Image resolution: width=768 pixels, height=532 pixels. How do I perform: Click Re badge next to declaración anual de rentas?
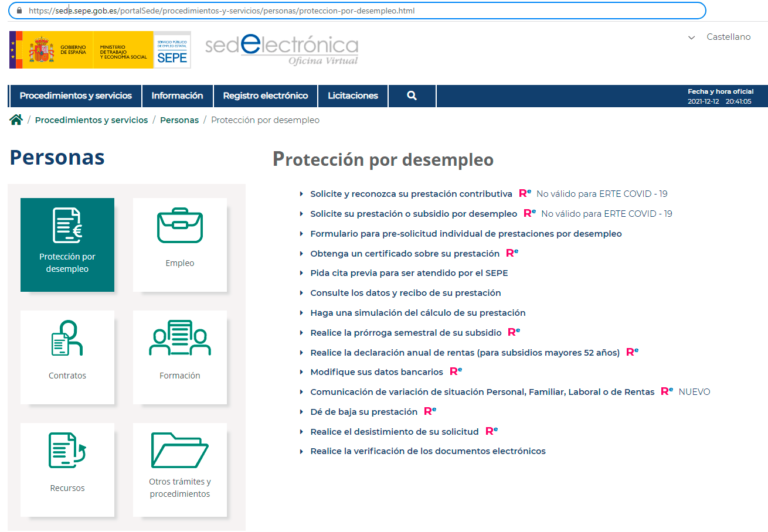pyautogui.click(x=632, y=352)
